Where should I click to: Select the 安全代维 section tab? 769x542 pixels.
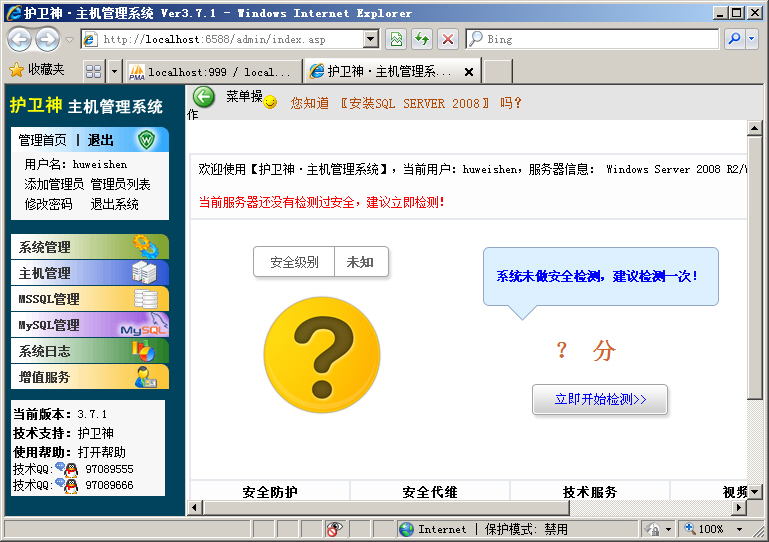coord(430,491)
